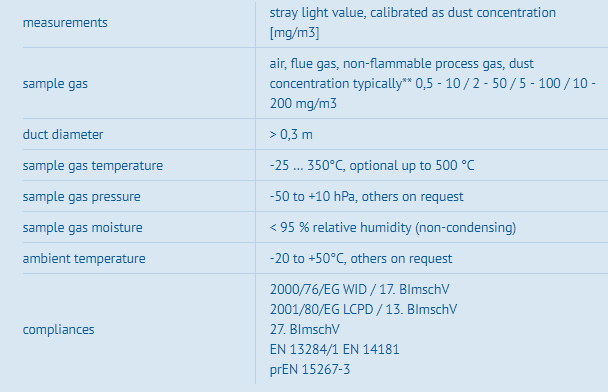Click the 'sample gas pressure' label

click(81, 197)
